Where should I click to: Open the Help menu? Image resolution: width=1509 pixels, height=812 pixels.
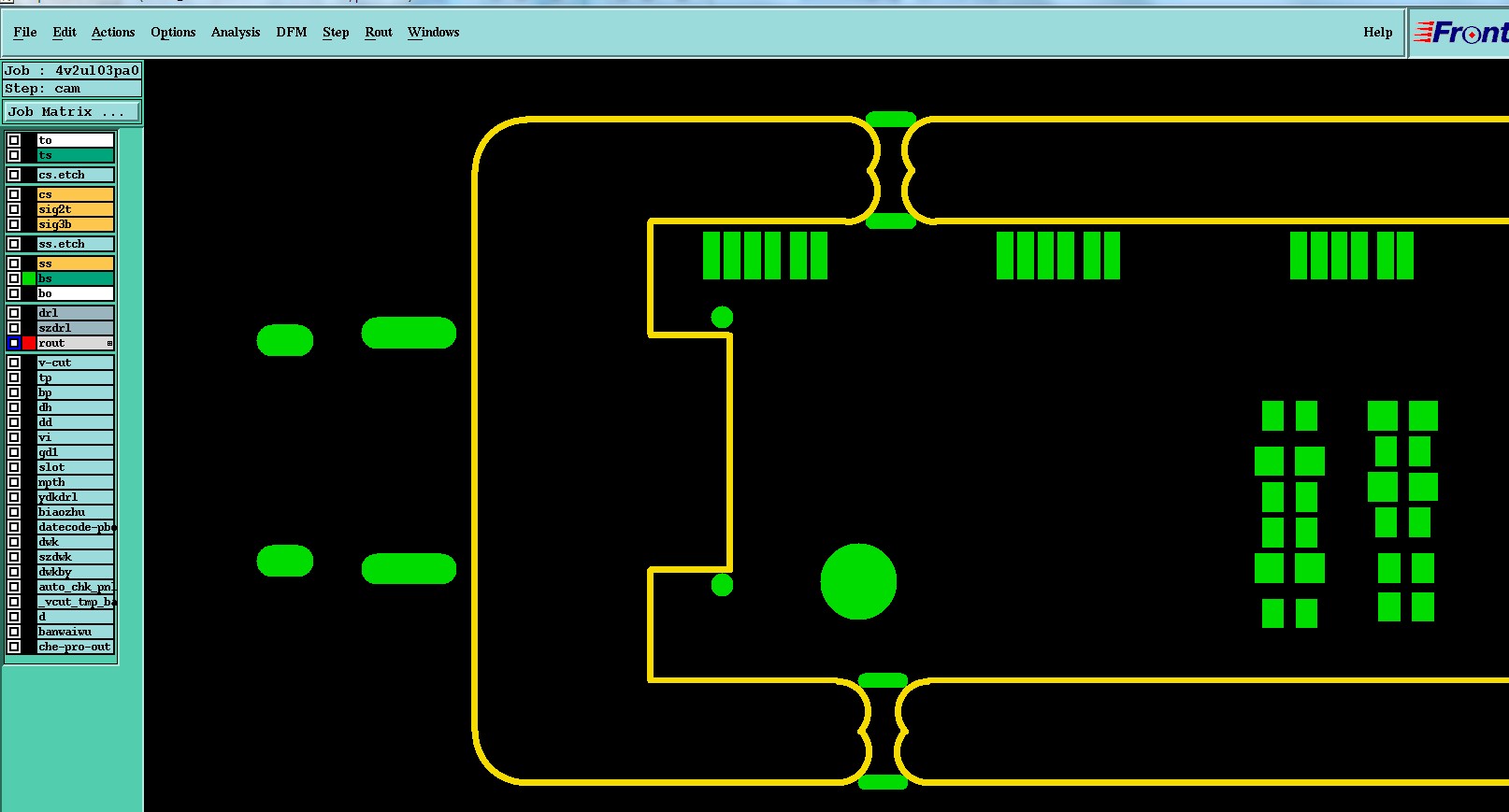click(x=1377, y=32)
